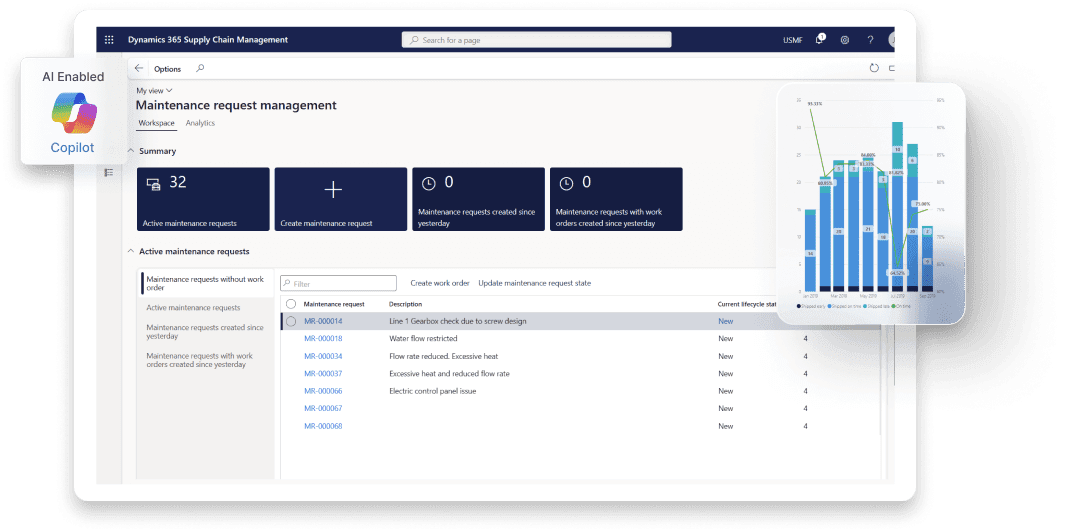Select Maintenance requests without work order list
The height and width of the screenshot is (531, 1067).
pos(206,283)
